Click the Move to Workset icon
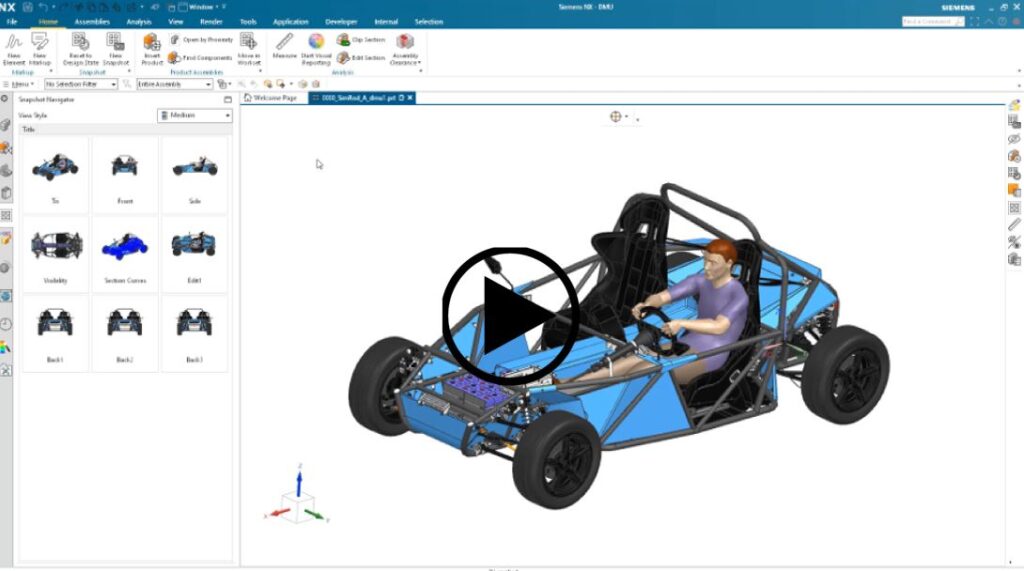This screenshot has width=1024, height=571. [x=249, y=42]
